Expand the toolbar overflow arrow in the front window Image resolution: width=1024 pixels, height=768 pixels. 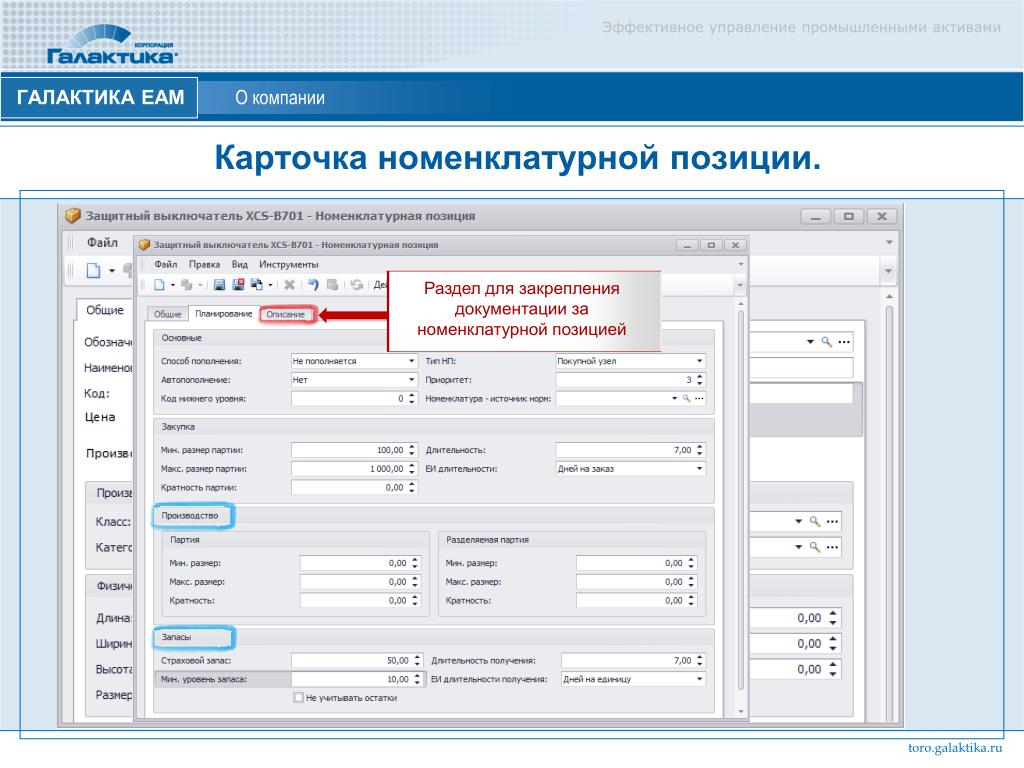tap(740, 285)
